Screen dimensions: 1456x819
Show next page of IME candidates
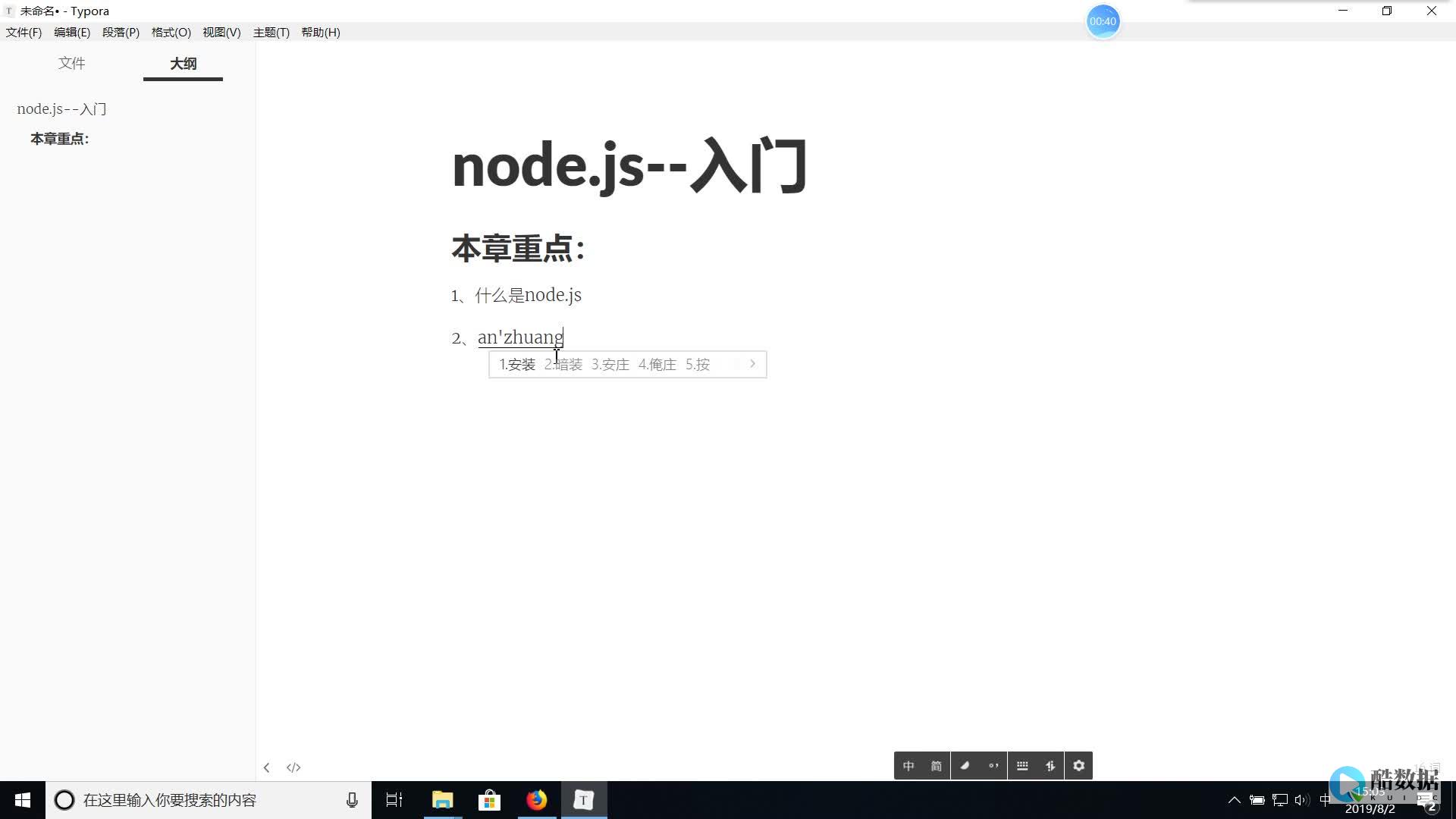click(x=752, y=364)
